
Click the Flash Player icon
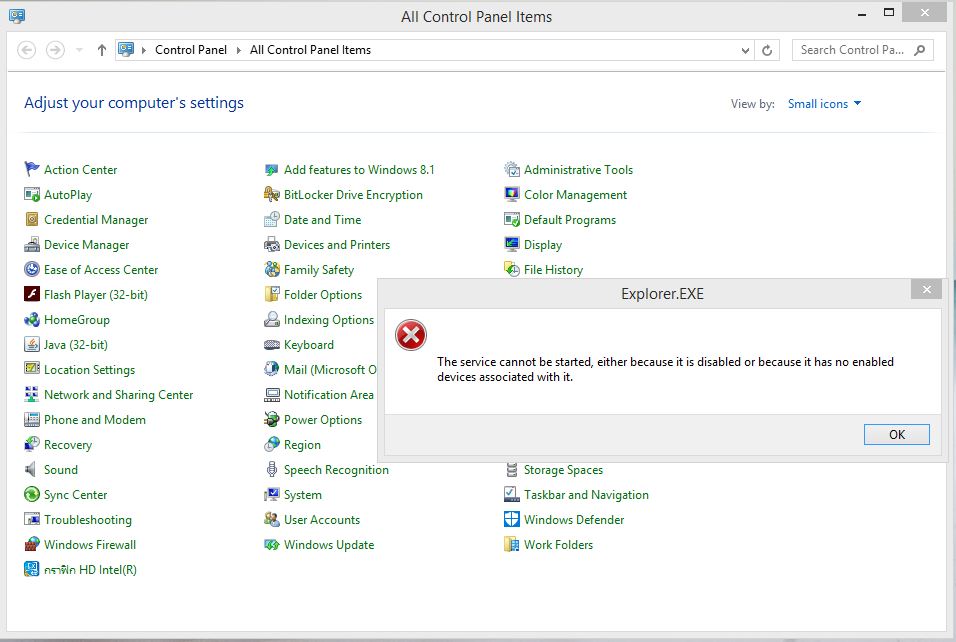[32, 294]
